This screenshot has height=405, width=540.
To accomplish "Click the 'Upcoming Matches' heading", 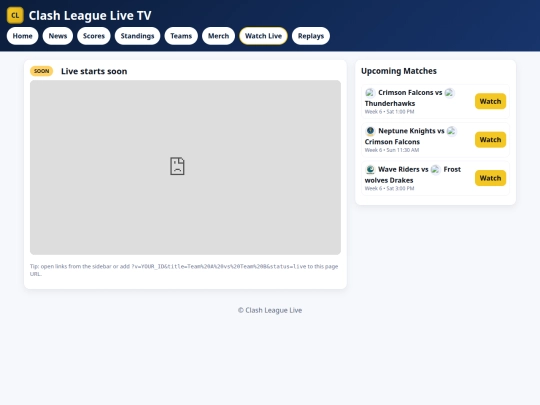I will point(399,71).
